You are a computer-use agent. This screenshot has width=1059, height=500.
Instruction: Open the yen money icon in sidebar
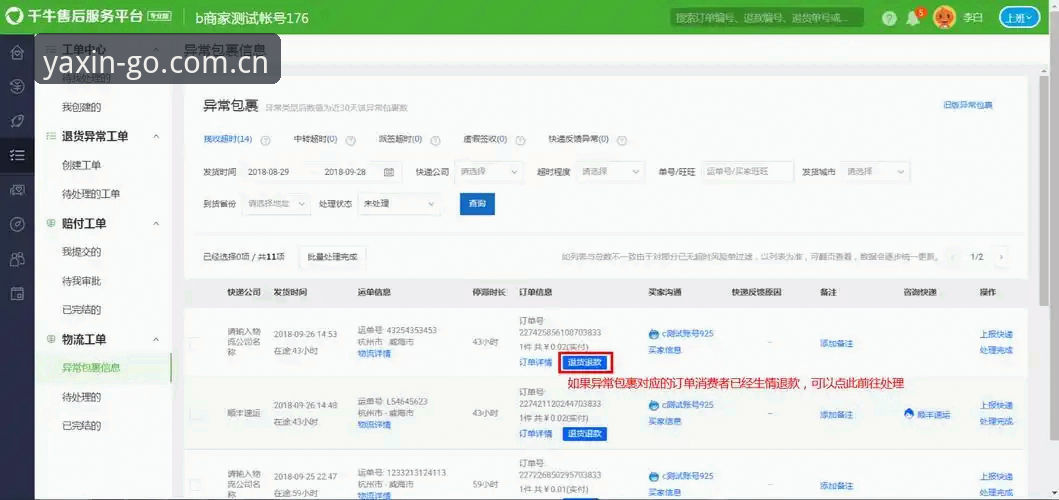click(17, 86)
